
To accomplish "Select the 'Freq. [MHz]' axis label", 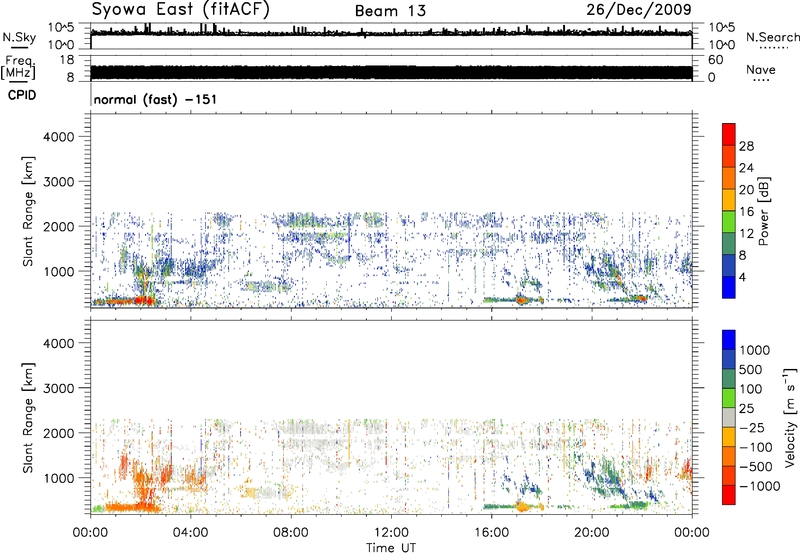I will (18, 68).
